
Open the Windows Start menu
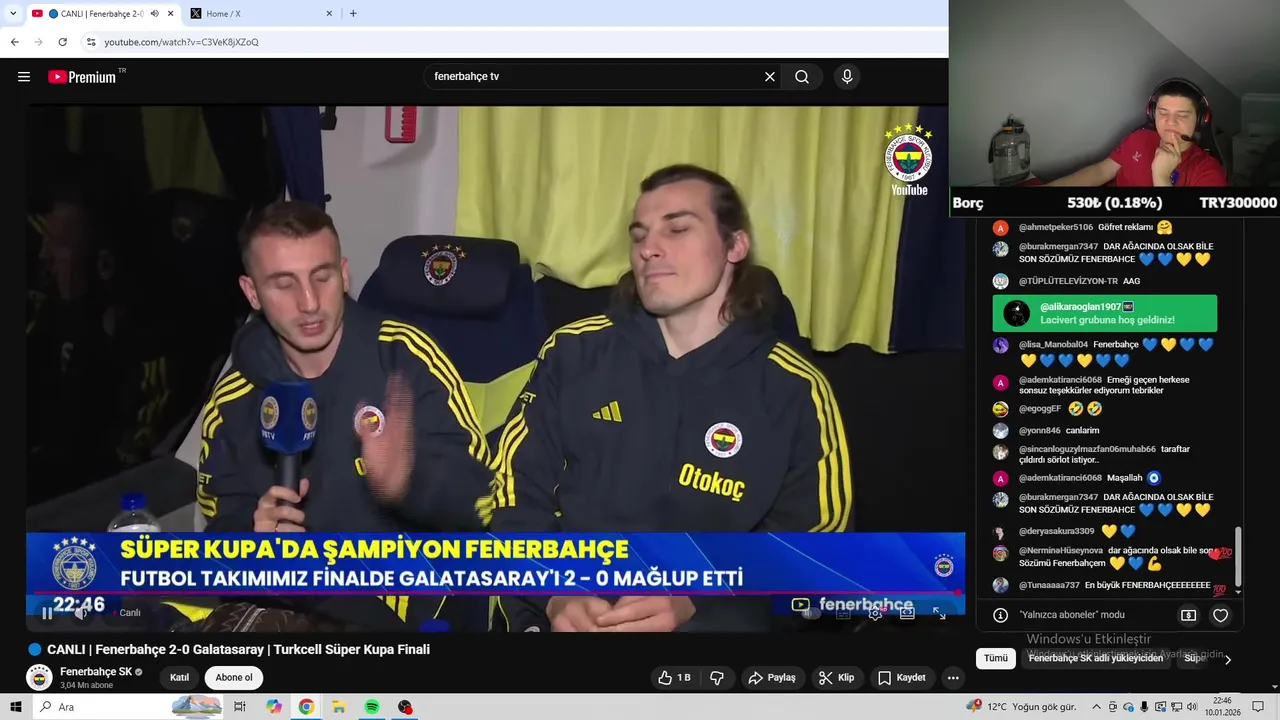pyautogui.click(x=16, y=707)
